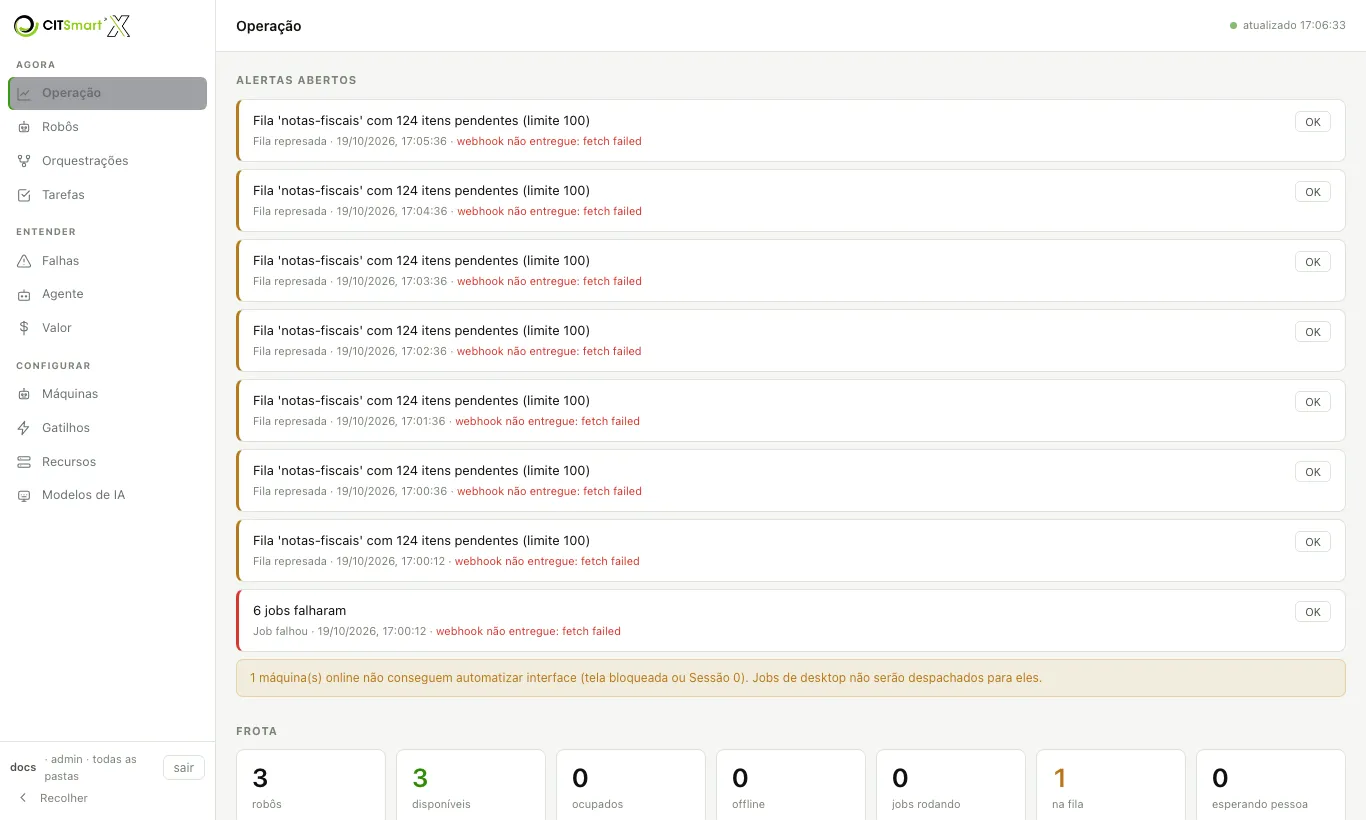Click the Recursos server icon
The height and width of the screenshot is (820, 1366).
pos(24,462)
